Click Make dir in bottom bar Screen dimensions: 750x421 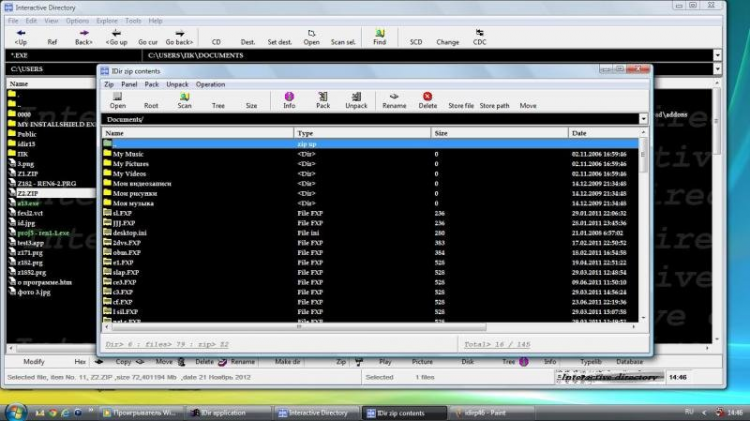click(287, 362)
